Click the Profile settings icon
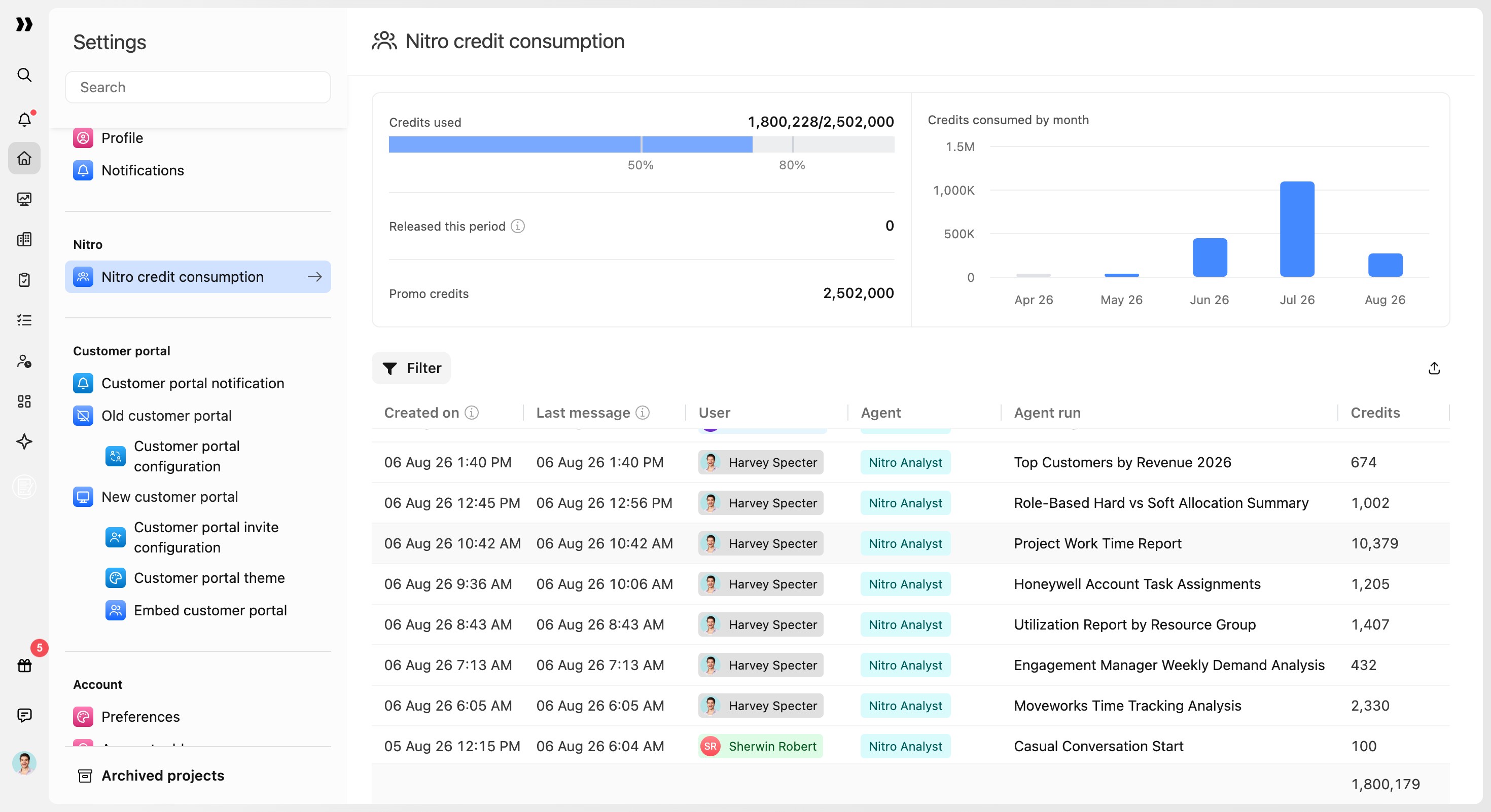 point(83,138)
